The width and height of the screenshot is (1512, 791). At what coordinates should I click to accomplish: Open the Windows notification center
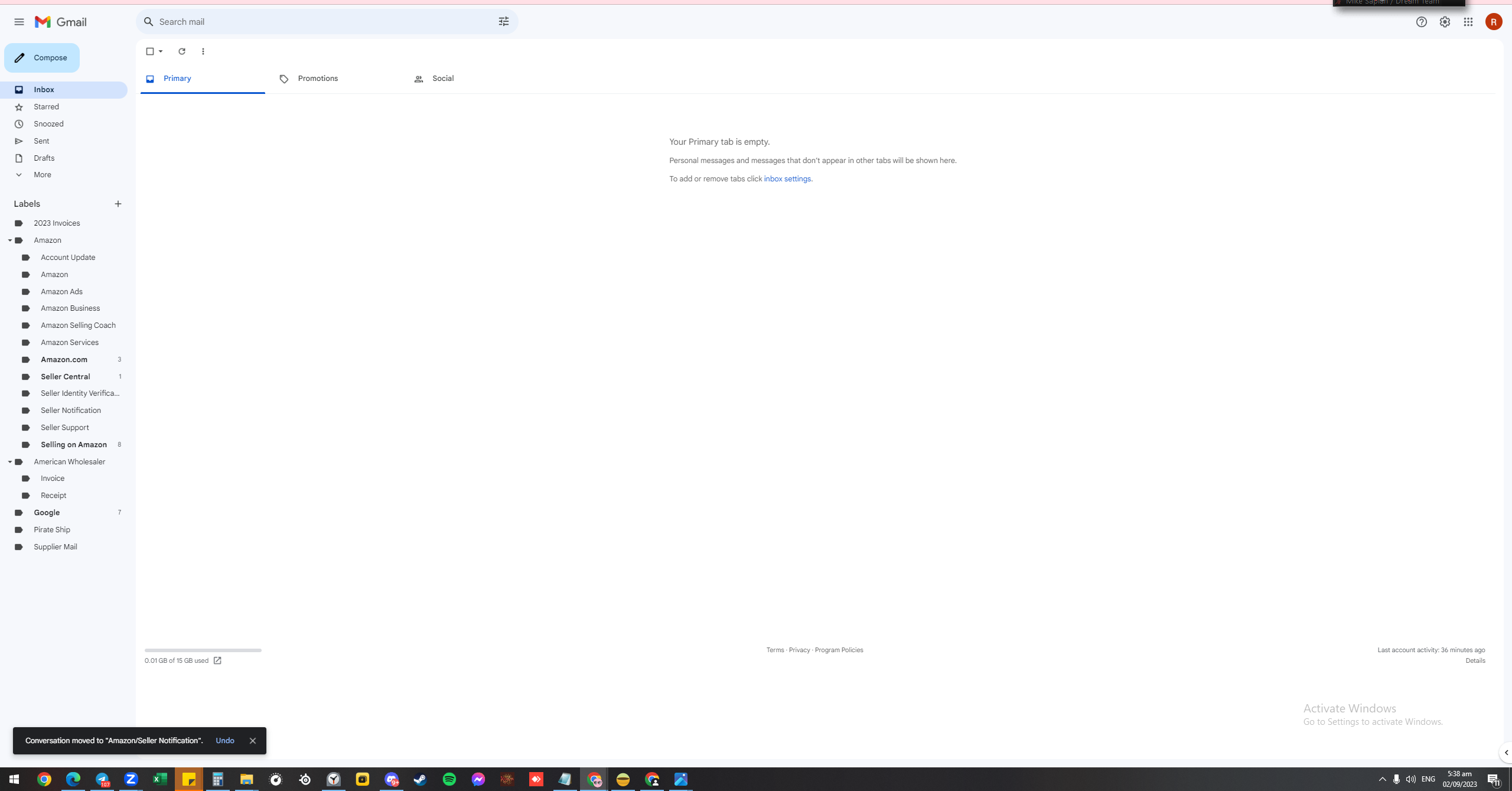click(1494, 780)
